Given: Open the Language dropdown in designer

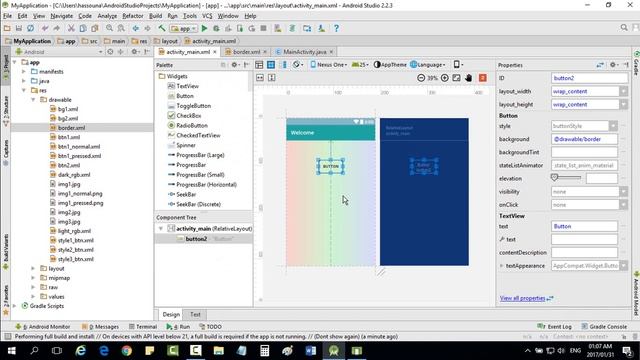Looking at the screenshot, I should [x=428, y=65].
